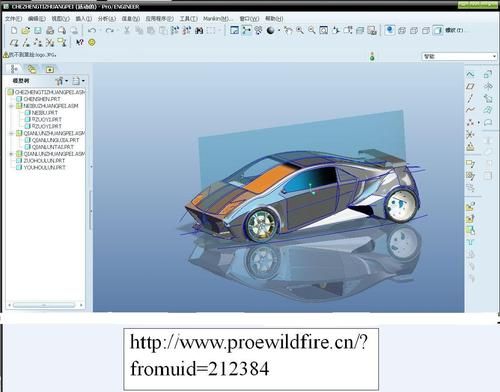This screenshot has height=392, width=500.
Task: Enable hidden line display mode
Action: (x=414, y=31)
